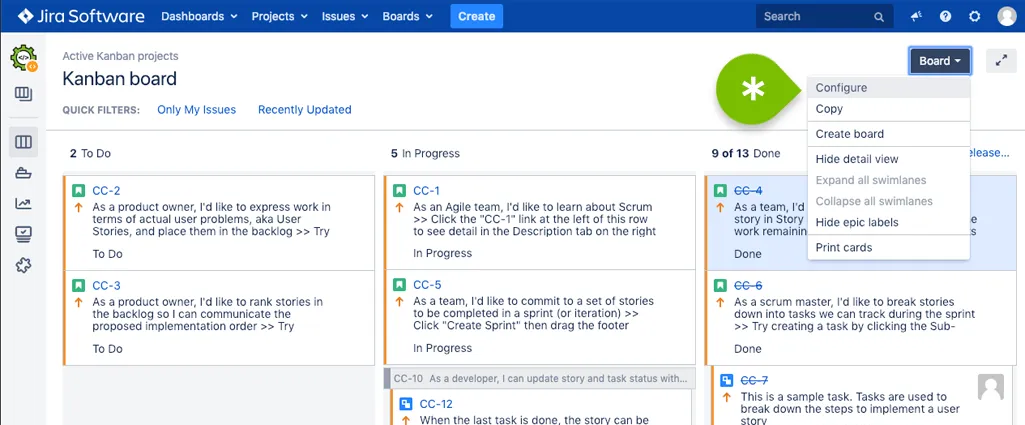Image resolution: width=1025 pixels, height=425 pixels.
Task: Choose Print cards menu item
Action: pos(888,247)
